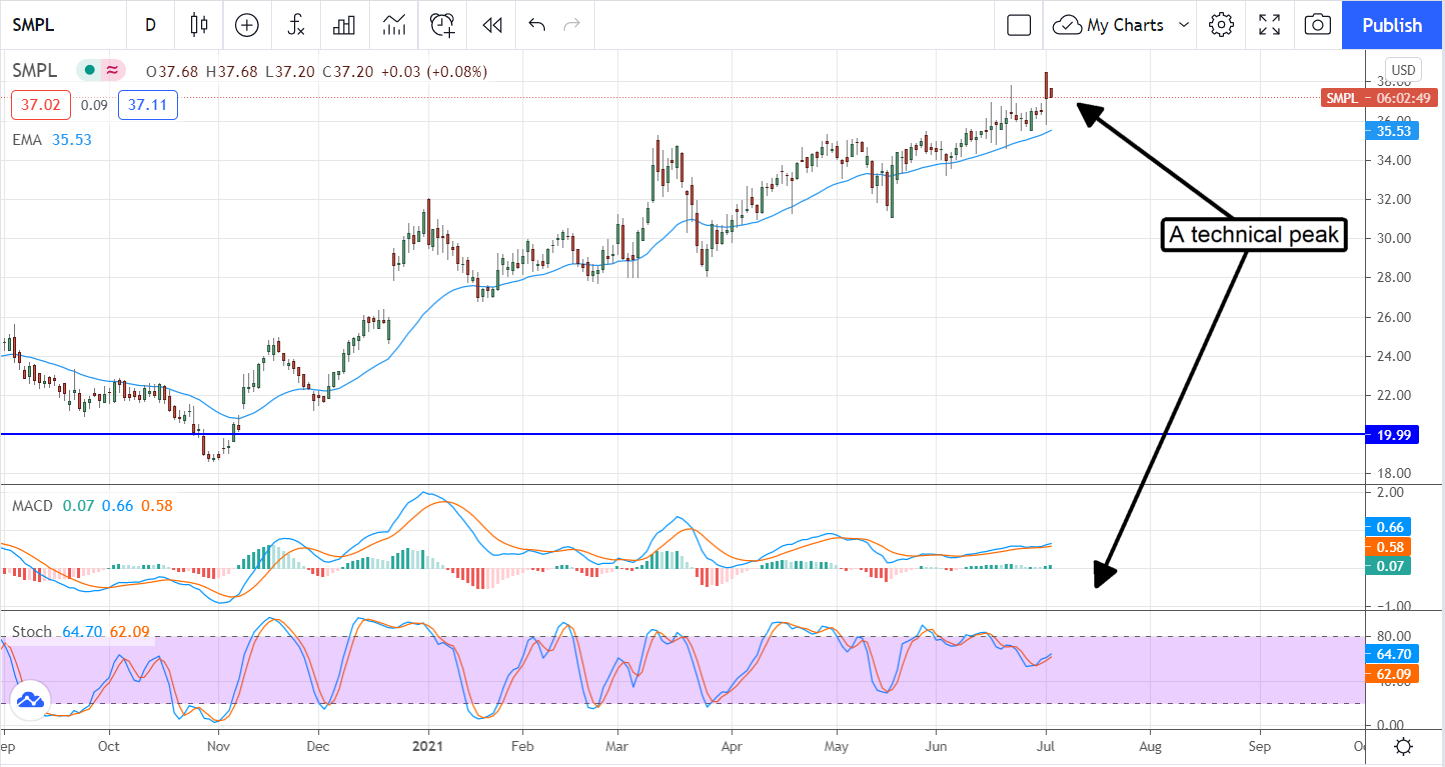Open financials bar chart icon
This screenshot has height=767, width=1445.
point(344,25)
